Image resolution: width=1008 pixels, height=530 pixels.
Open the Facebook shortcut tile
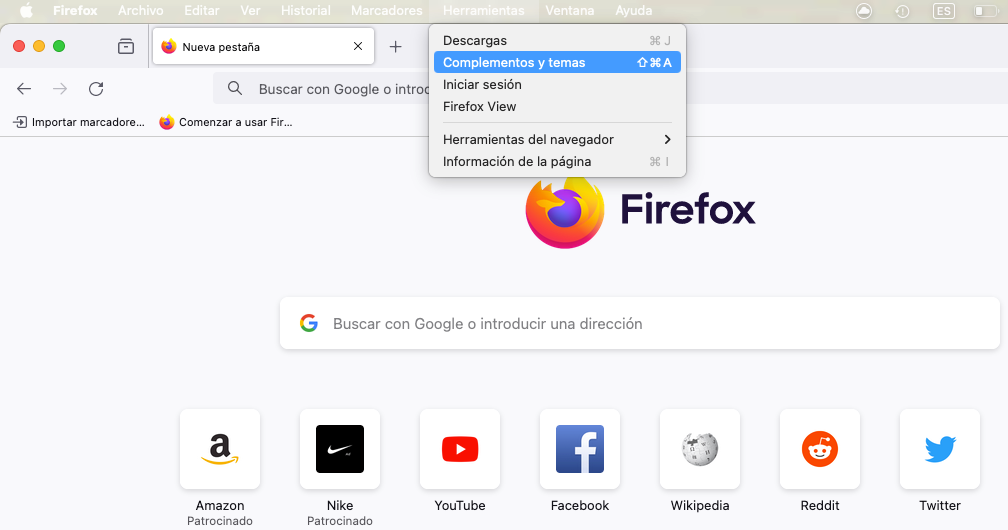580,449
